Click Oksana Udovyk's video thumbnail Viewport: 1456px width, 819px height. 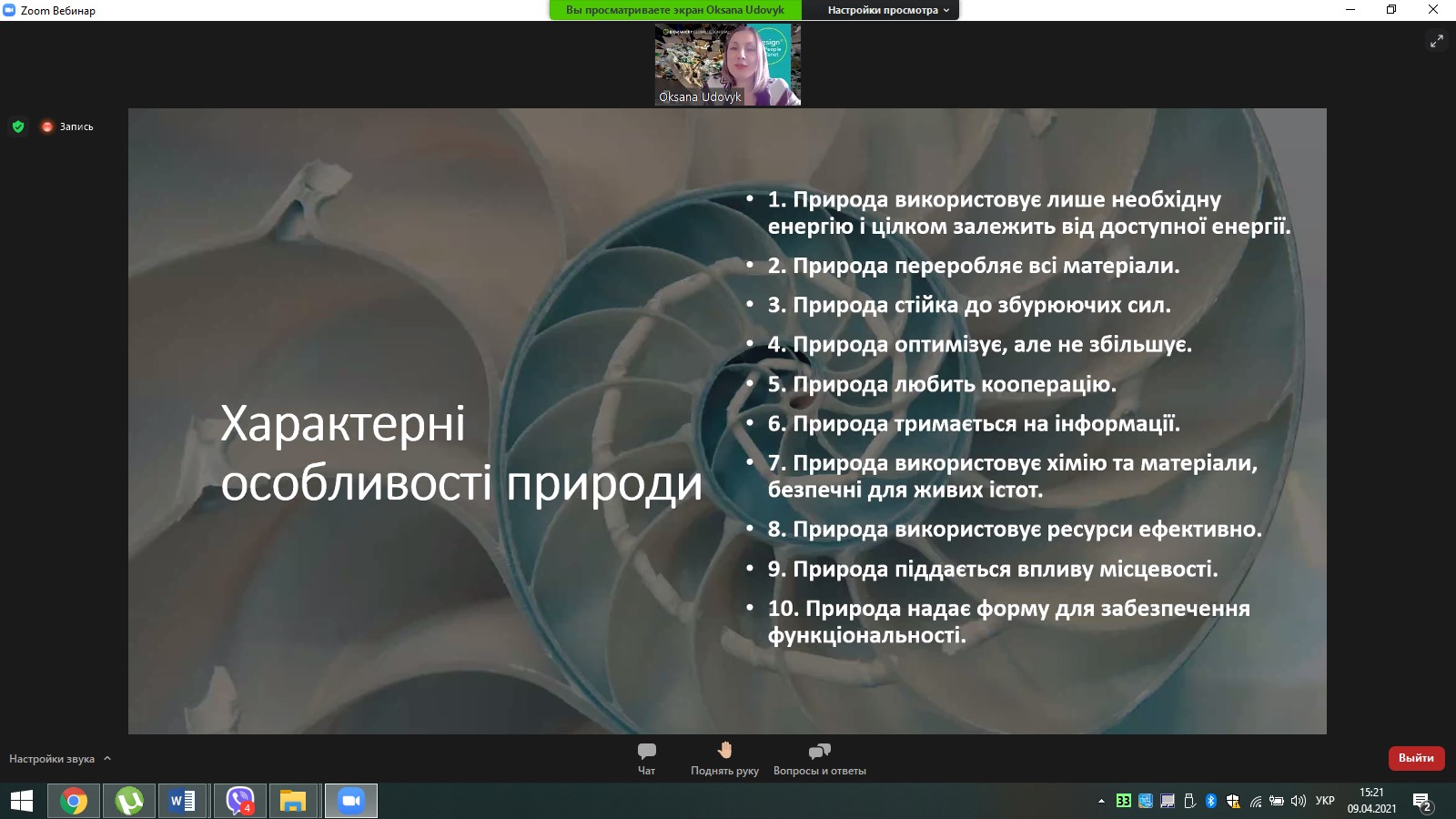pos(727,64)
